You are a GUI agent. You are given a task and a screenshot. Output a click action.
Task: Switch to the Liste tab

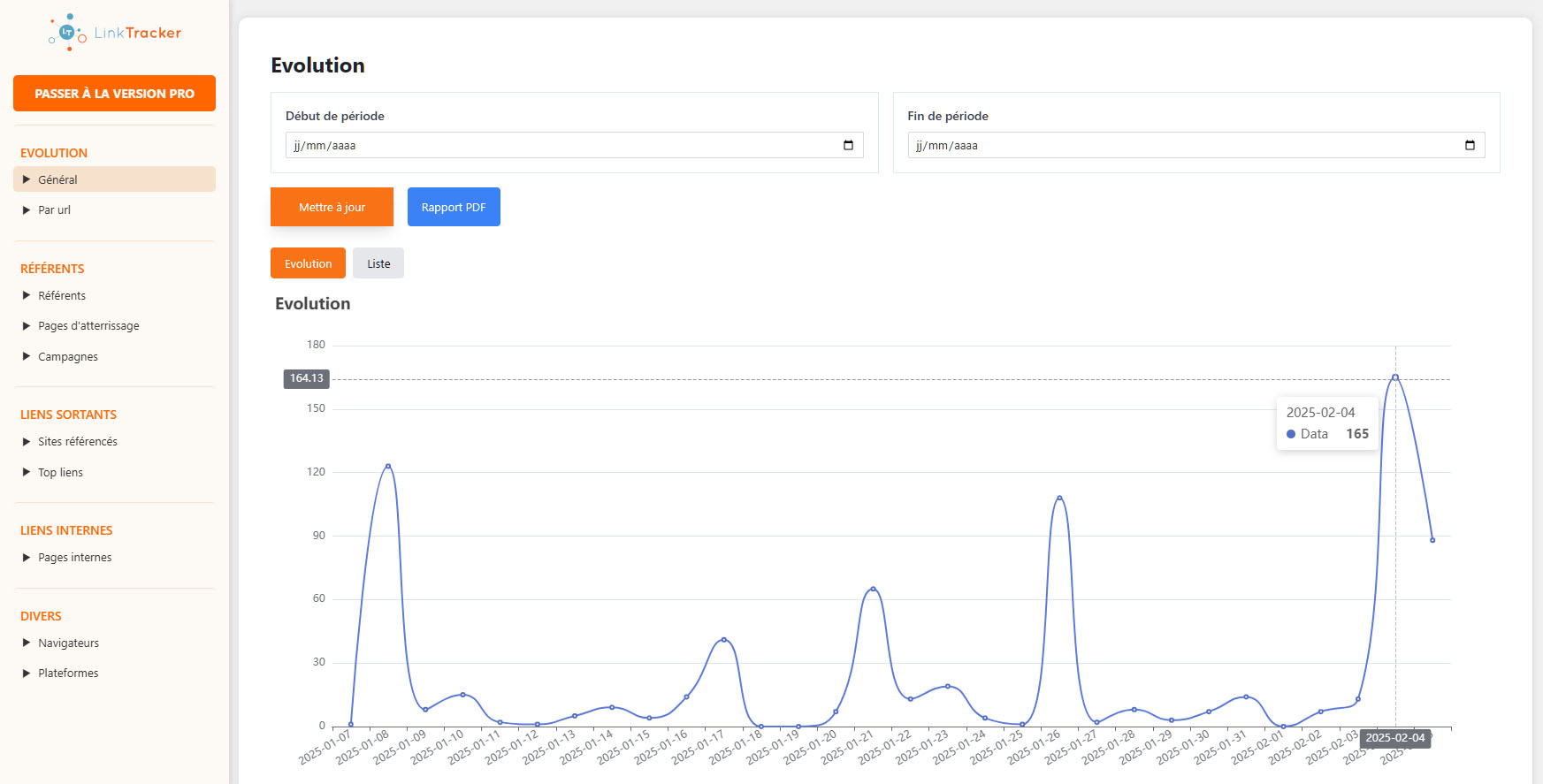coord(378,263)
